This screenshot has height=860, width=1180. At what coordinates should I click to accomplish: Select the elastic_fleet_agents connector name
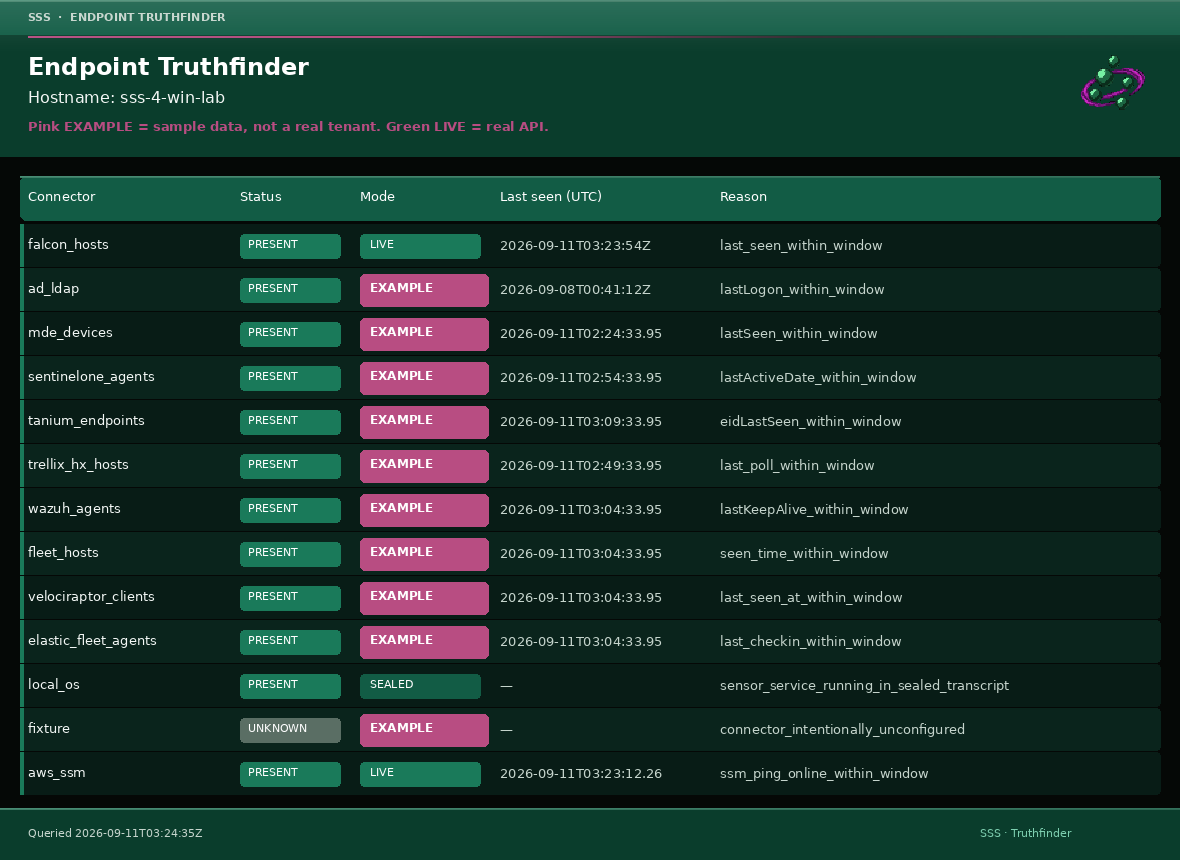92,640
